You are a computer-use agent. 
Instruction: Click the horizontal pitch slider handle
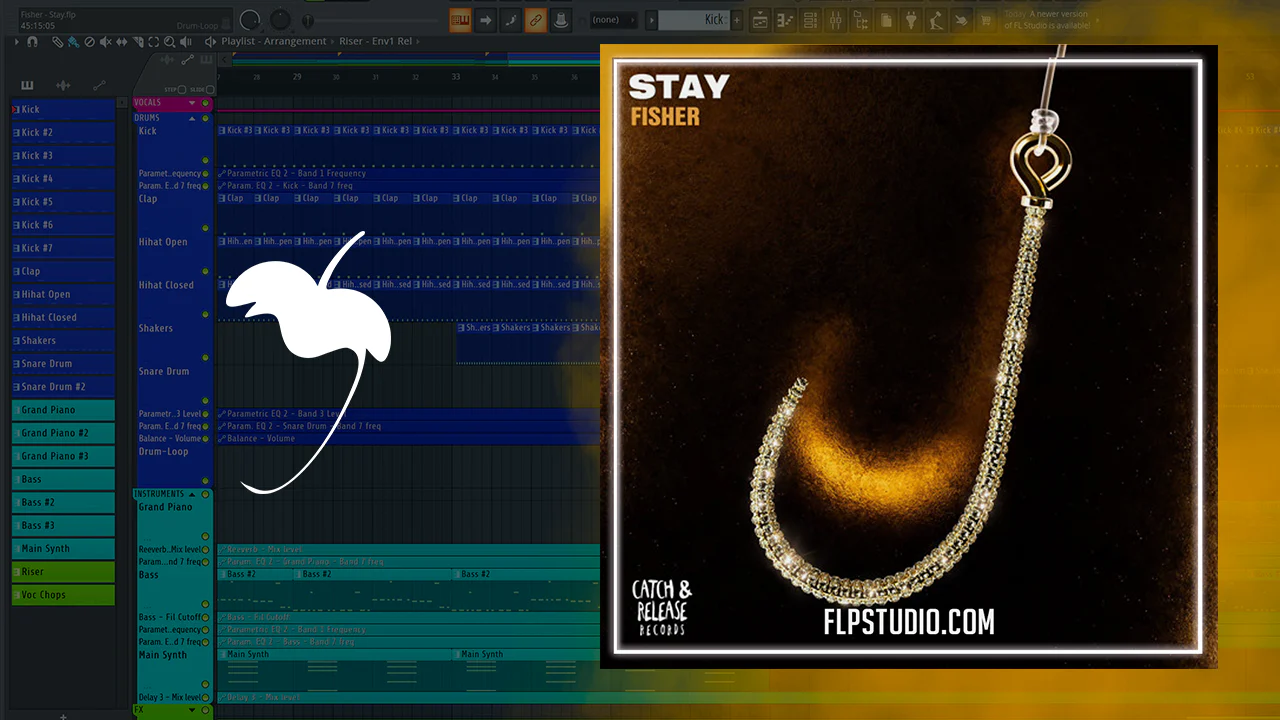pos(308,20)
